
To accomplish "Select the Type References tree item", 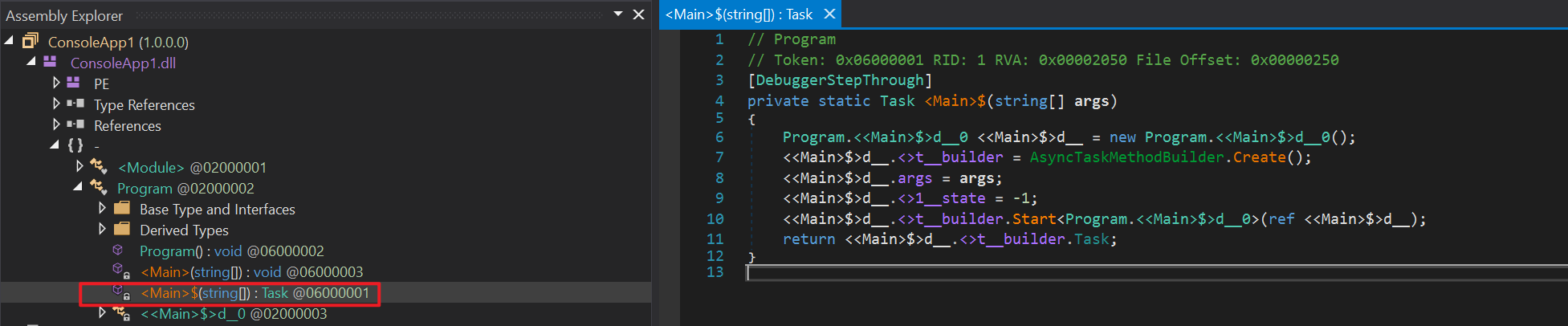I will [x=144, y=104].
